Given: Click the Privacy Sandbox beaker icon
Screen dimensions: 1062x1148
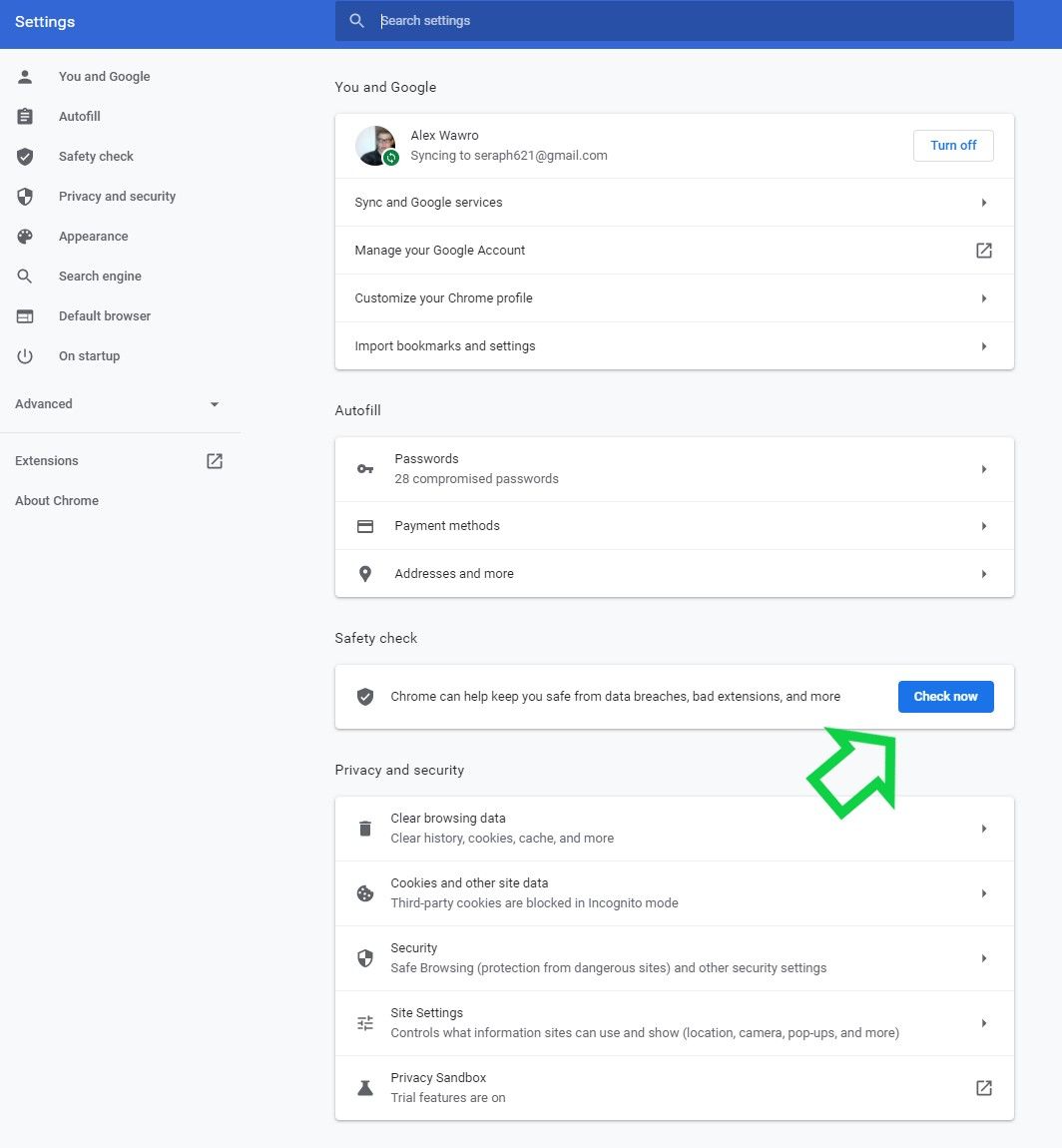Looking at the screenshot, I should tap(364, 1087).
